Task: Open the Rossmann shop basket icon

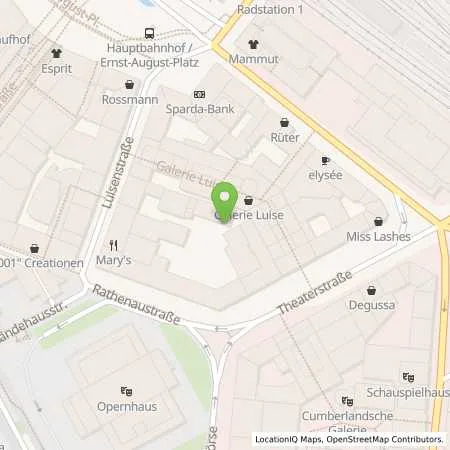Action: (130, 84)
